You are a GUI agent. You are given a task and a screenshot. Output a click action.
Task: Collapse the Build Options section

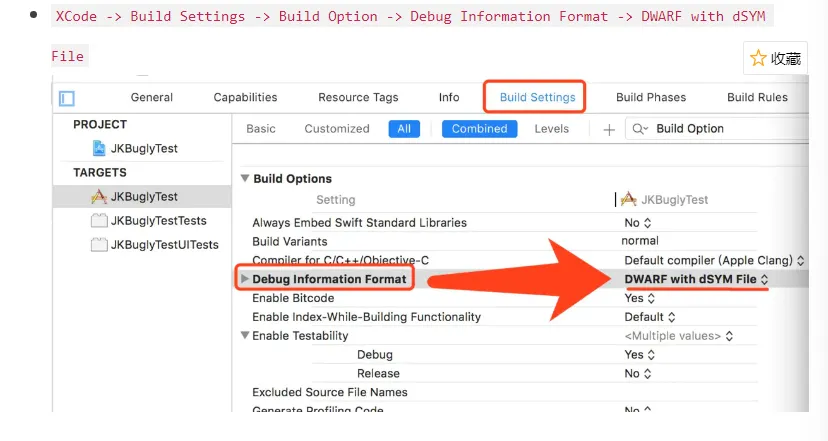(245, 179)
